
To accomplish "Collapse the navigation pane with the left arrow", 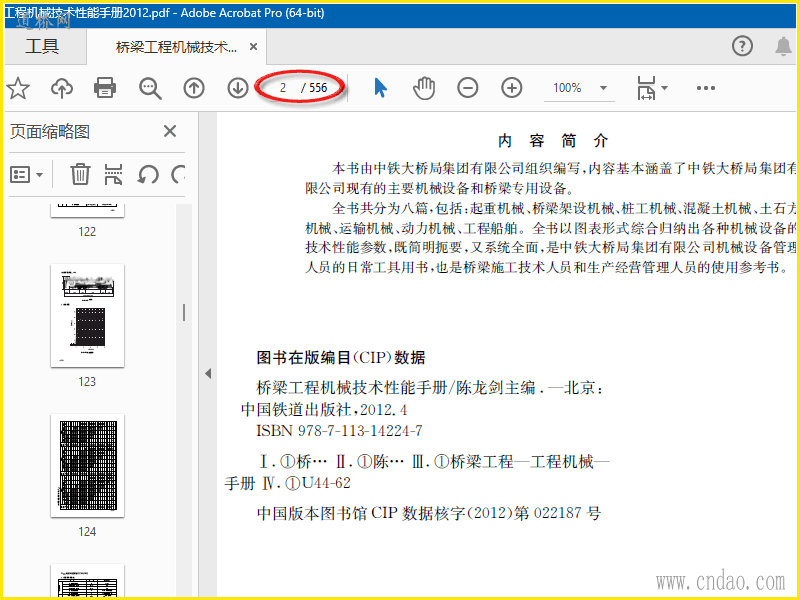I will pos(208,373).
